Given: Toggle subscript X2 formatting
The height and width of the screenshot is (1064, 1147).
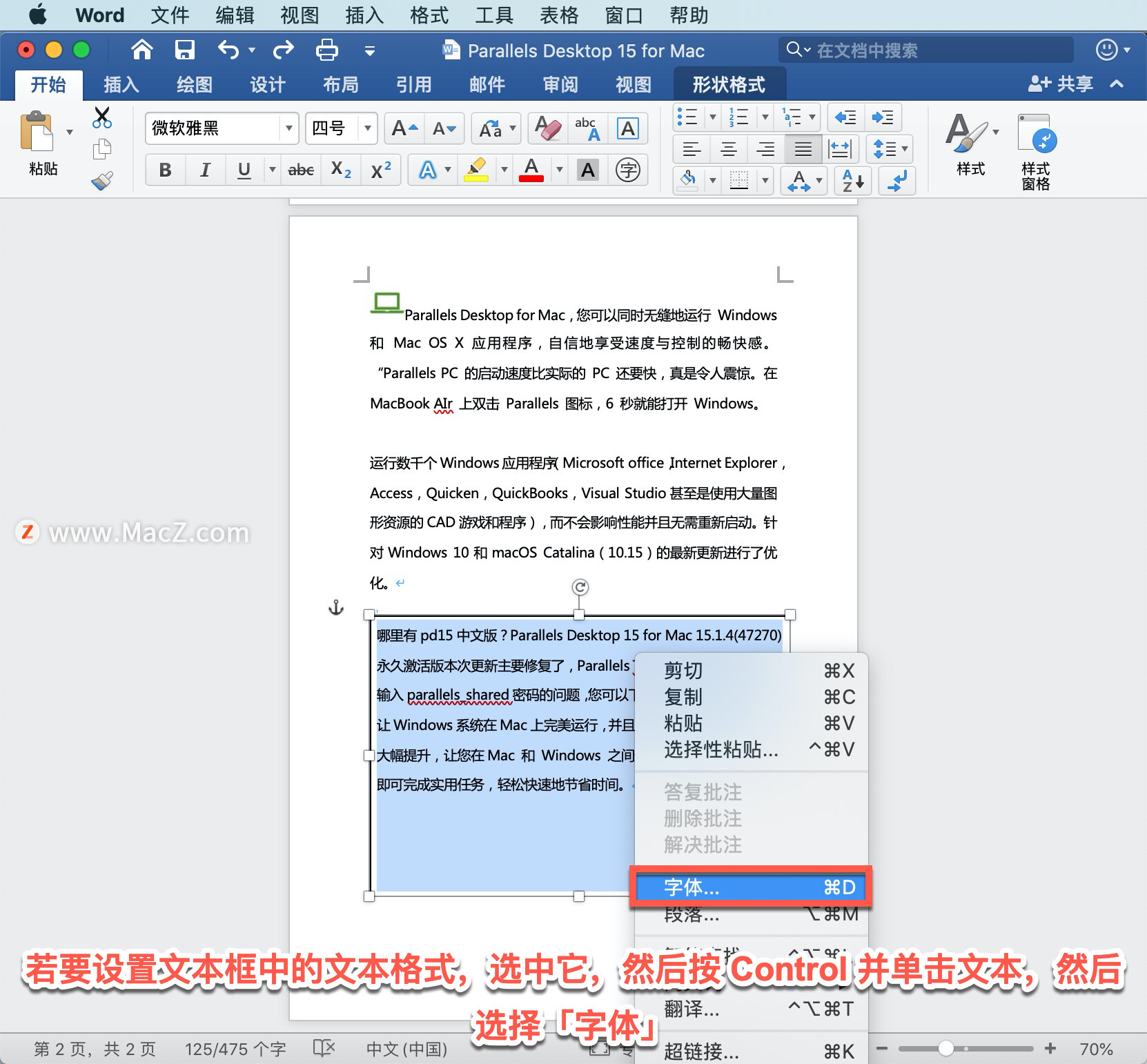Looking at the screenshot, I should click(341, 170).
